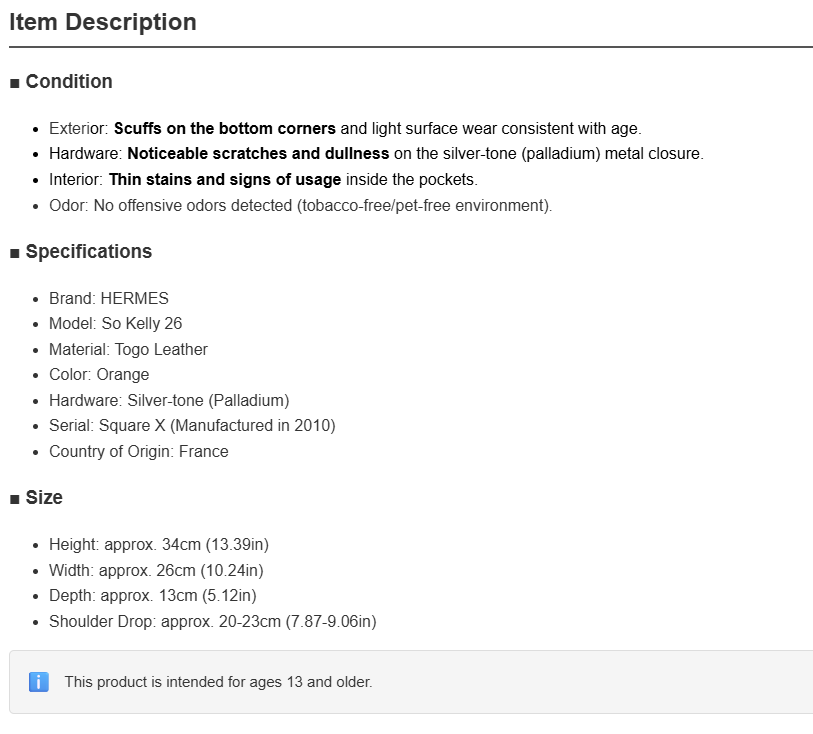Image resolution: width=813 pixels, height=734 pixels.
Task: Click 'Scuffs on the bottom corners' text
Action: pos(225,129)
